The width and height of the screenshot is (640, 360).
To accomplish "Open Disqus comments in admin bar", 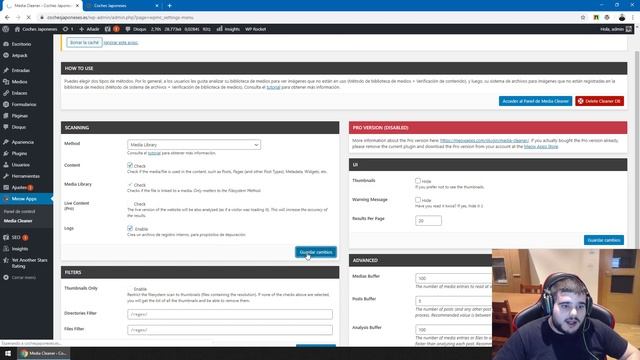I will (x=136, y=29).
